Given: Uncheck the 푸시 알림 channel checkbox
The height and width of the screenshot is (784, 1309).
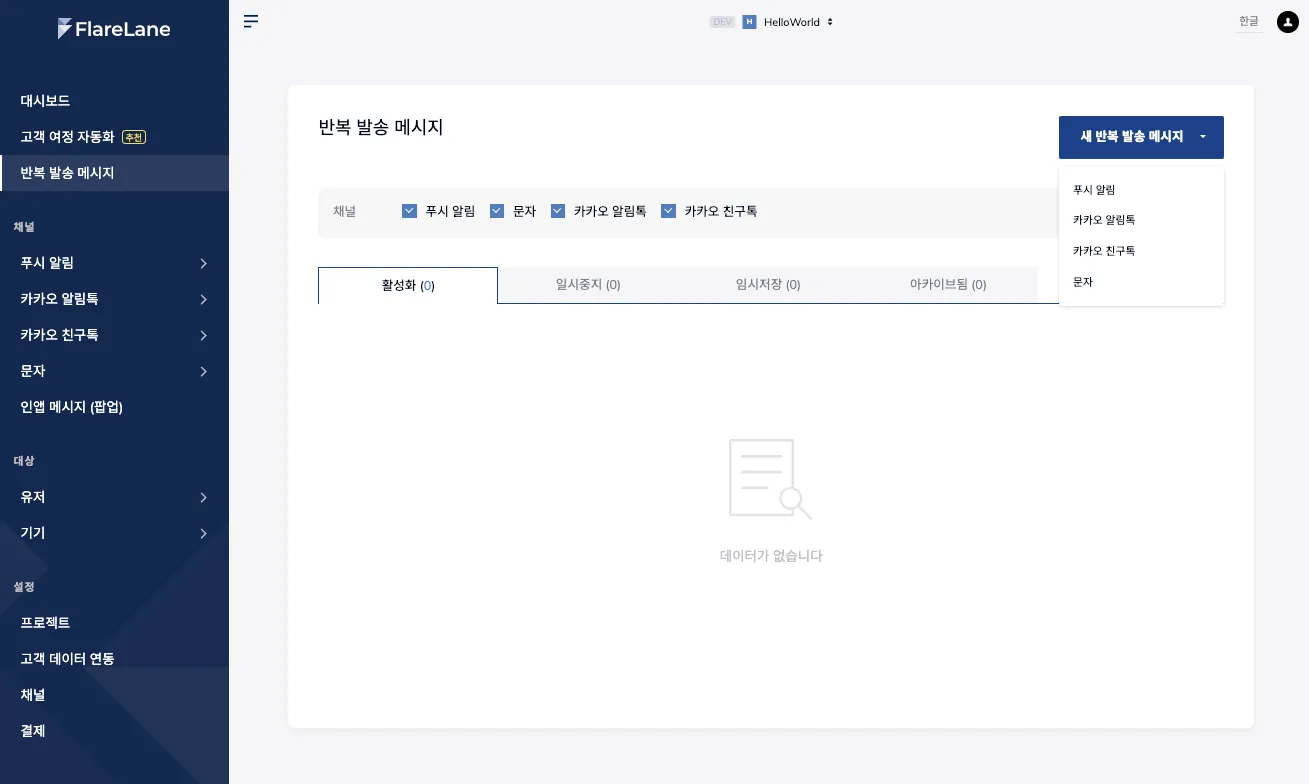Looking at the screenshot, I should tap(409, 211).
